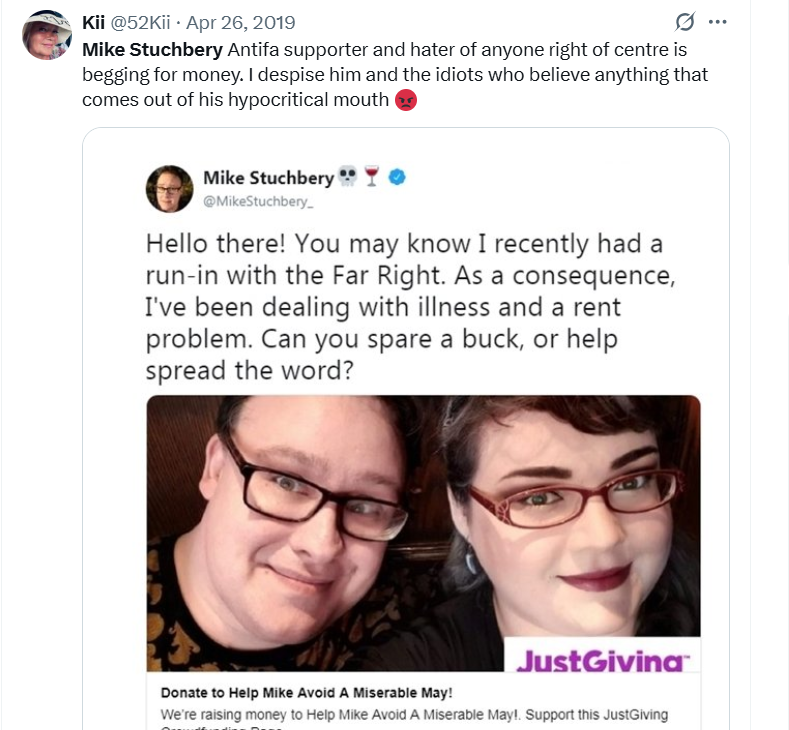789x730 pixels.
Task: Open the three-dot more options menu
Action: (x=717, y=22)
